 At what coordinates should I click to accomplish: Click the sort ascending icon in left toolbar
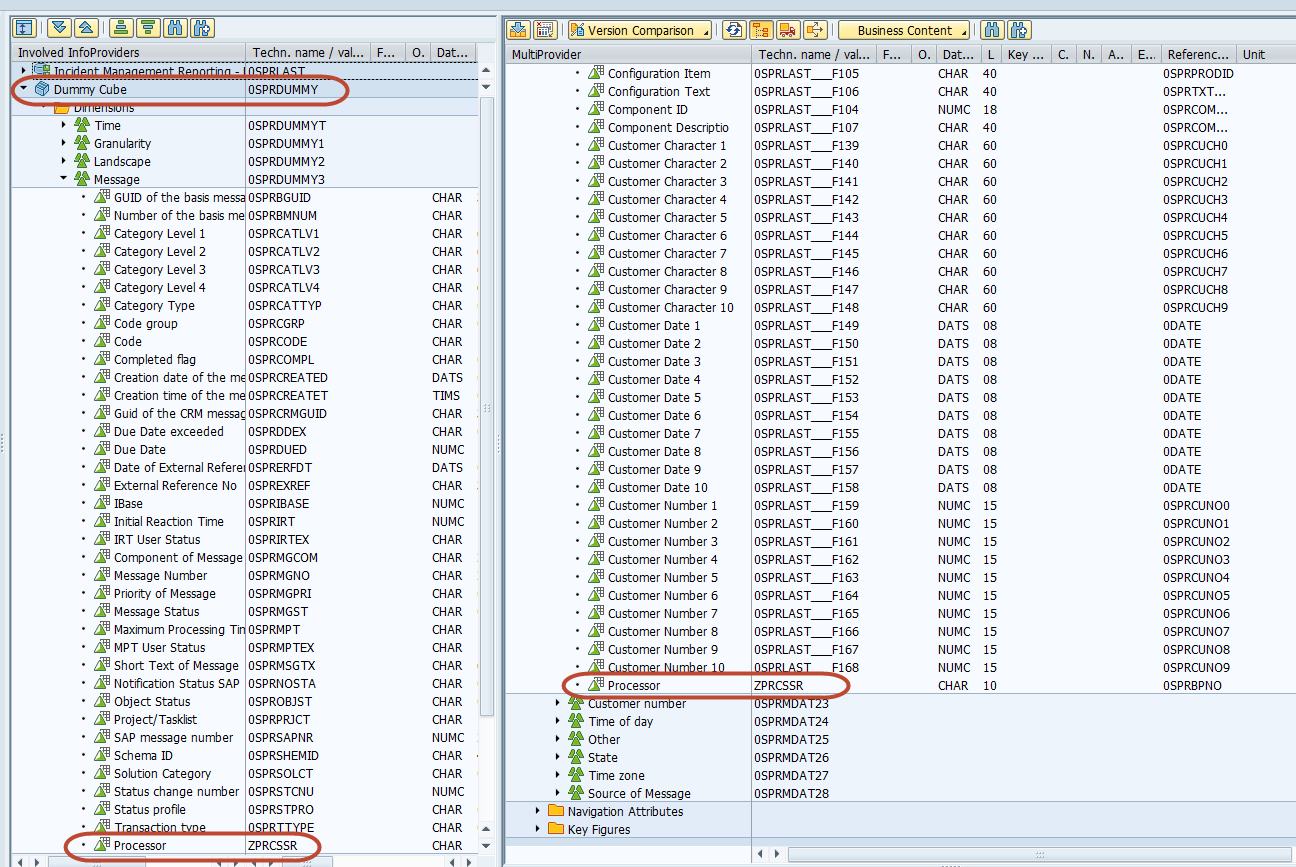pos(121,29)
